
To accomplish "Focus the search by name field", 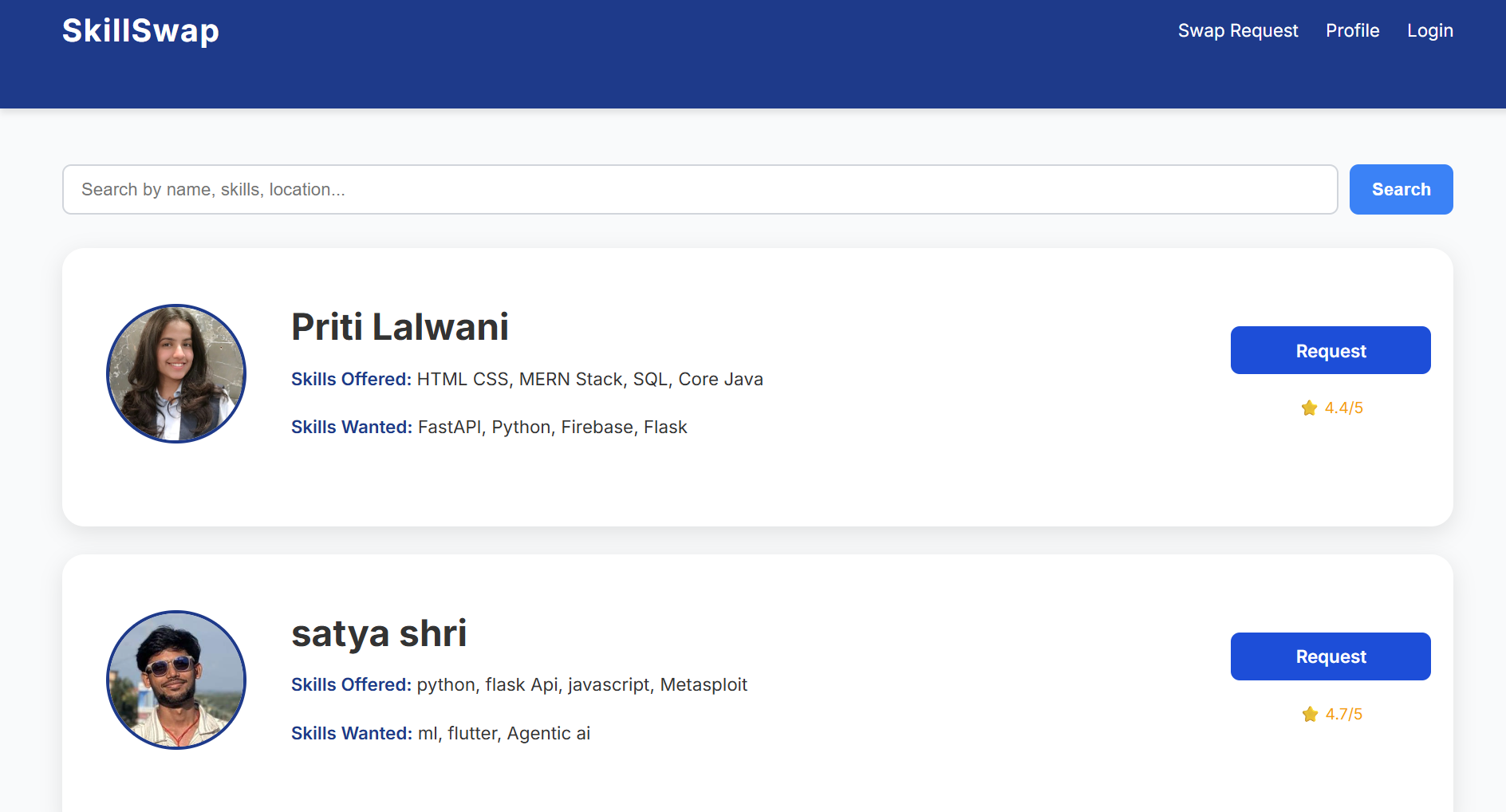I will pos(700,190).
